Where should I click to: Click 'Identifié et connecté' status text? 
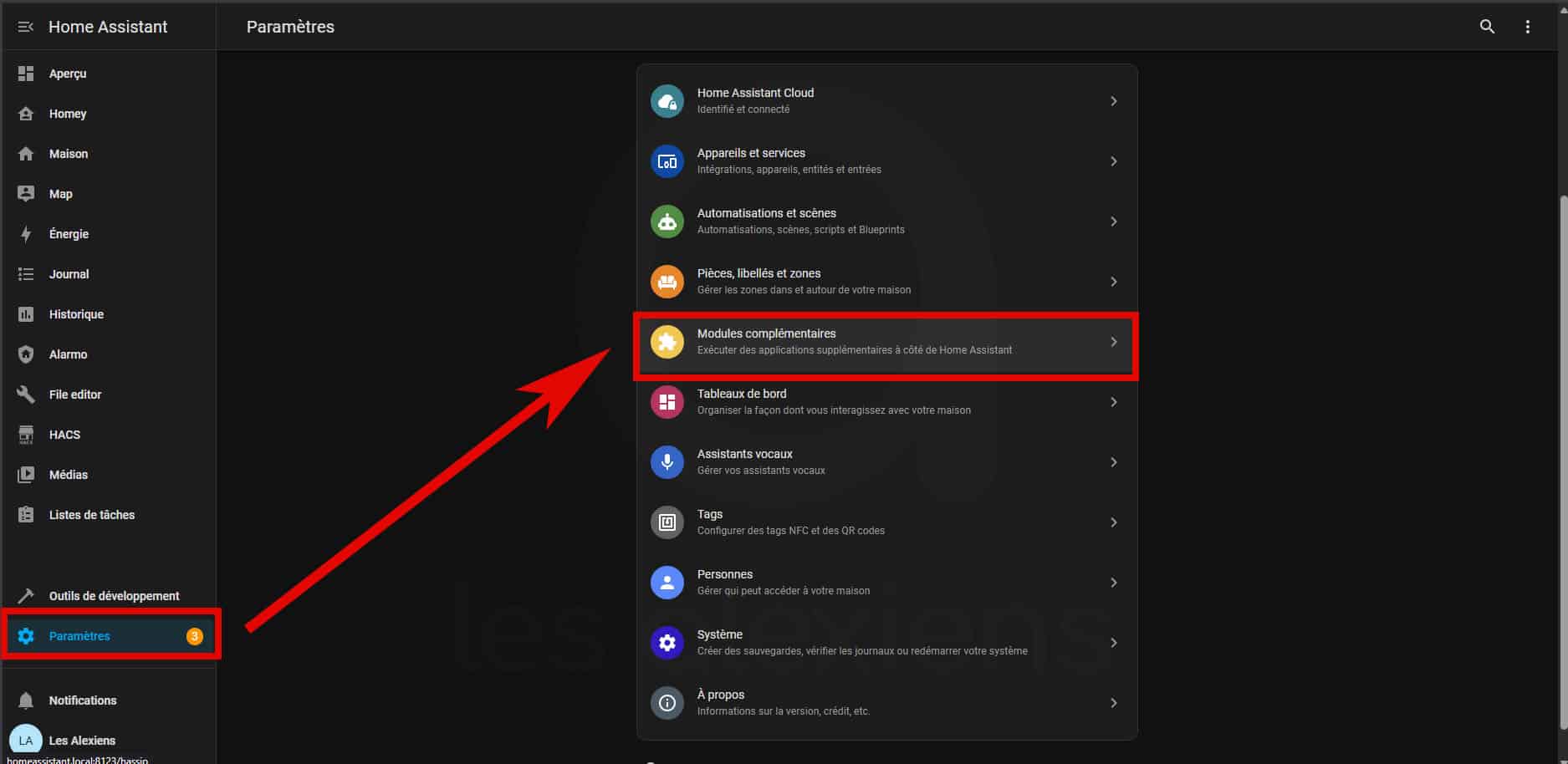tap(743, 110)
